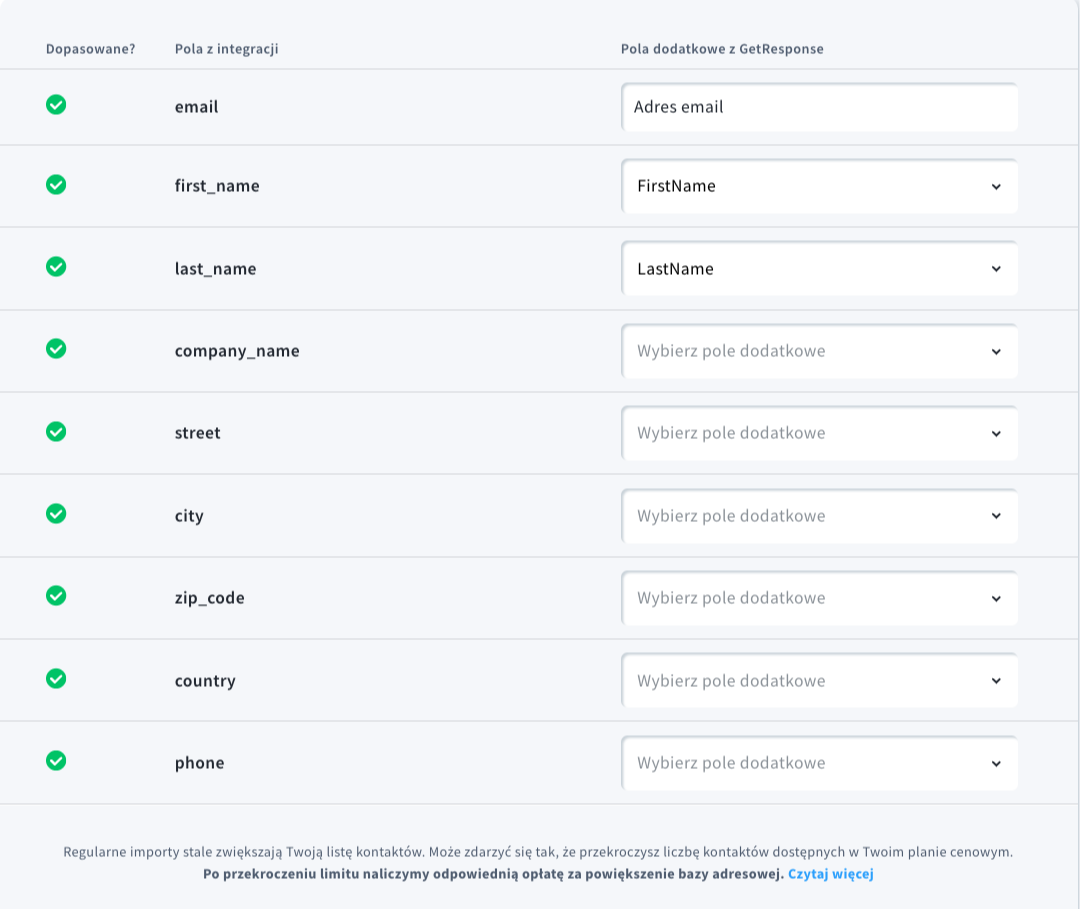
Task: Choose a custom field for company_name
Action: [x=819, y=351]
